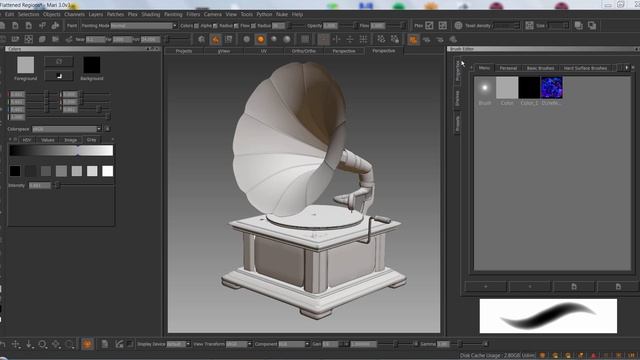Image resolution: width=640 pixels, height=360 pixels.
Task: Click the Open project folder icon
Action: (15, 26)
